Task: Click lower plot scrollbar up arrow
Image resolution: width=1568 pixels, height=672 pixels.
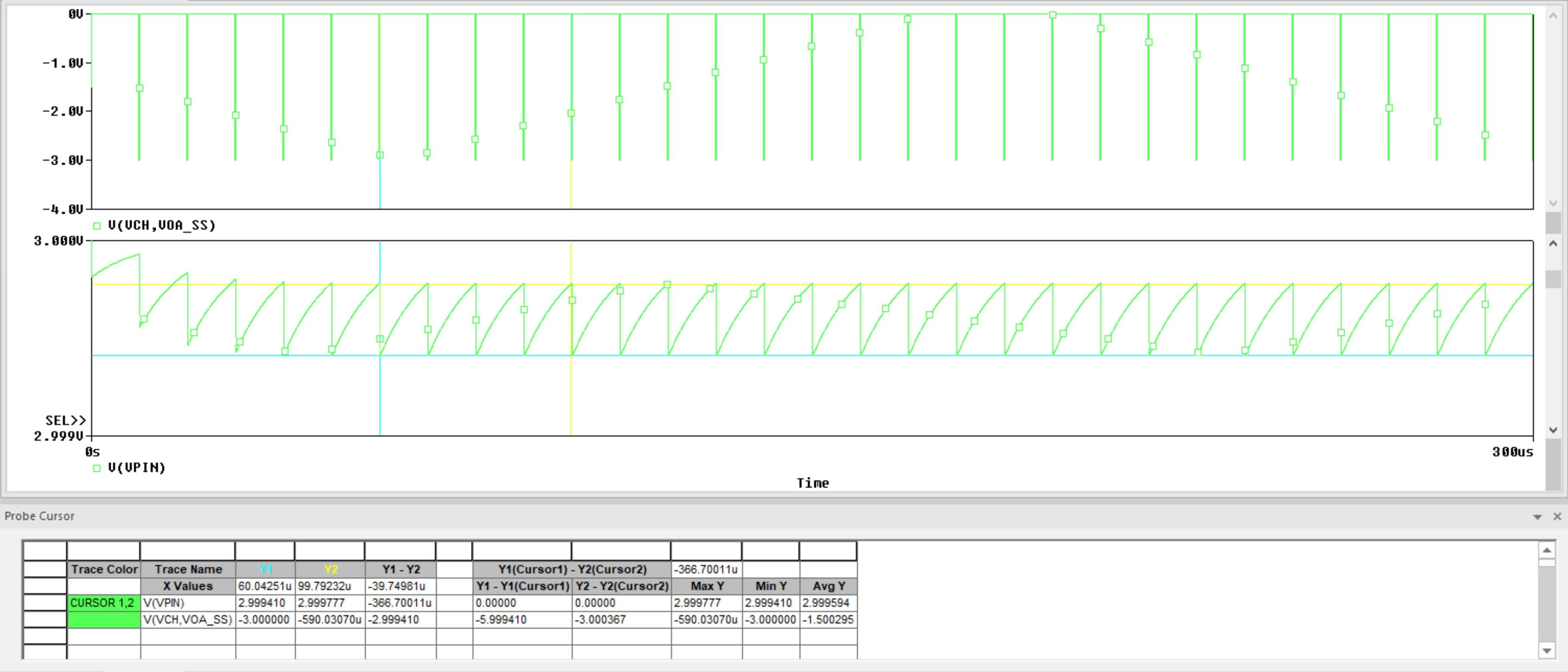Action: point(1553,244)
